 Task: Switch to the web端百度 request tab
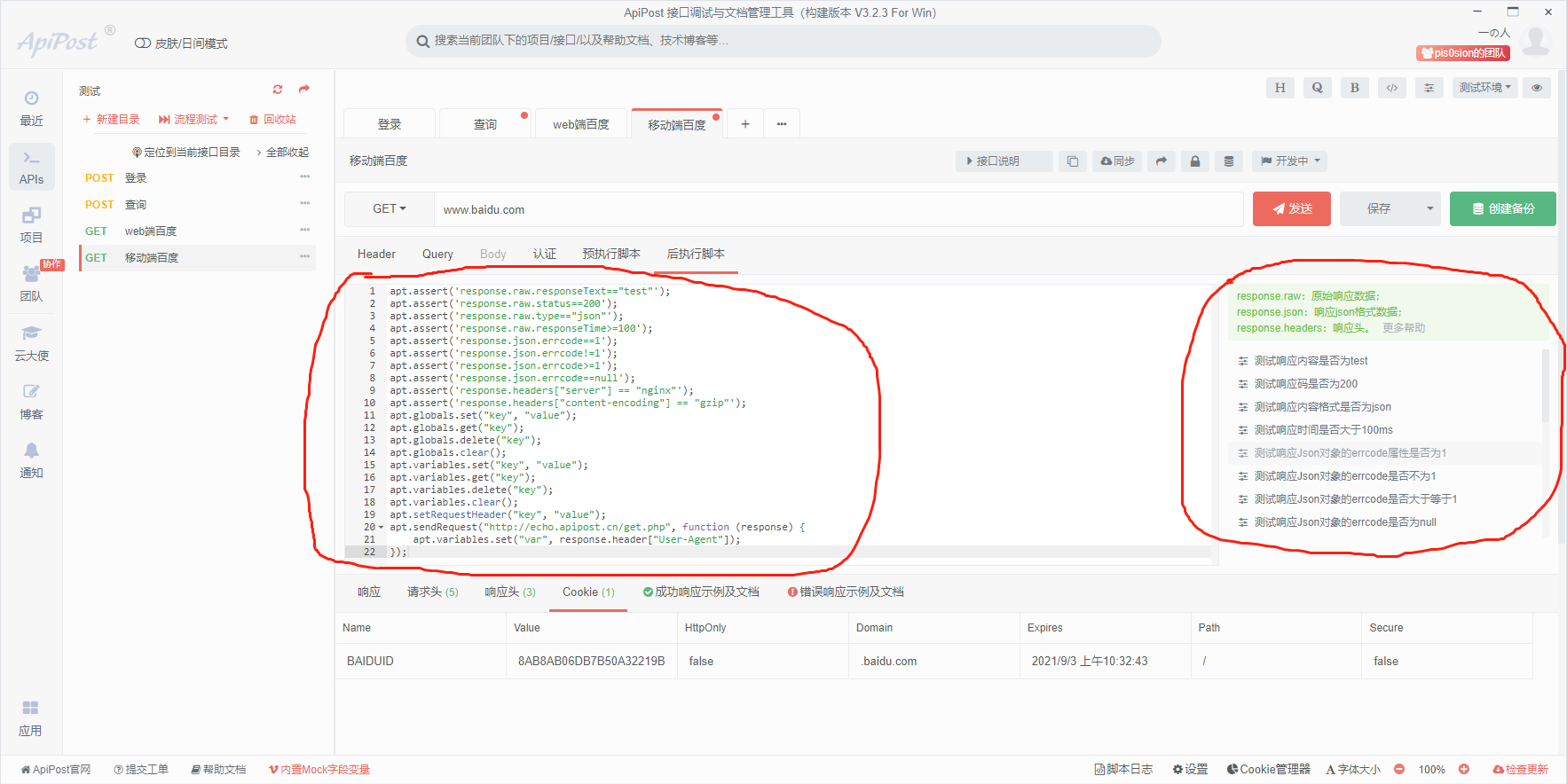click(580, 124)
